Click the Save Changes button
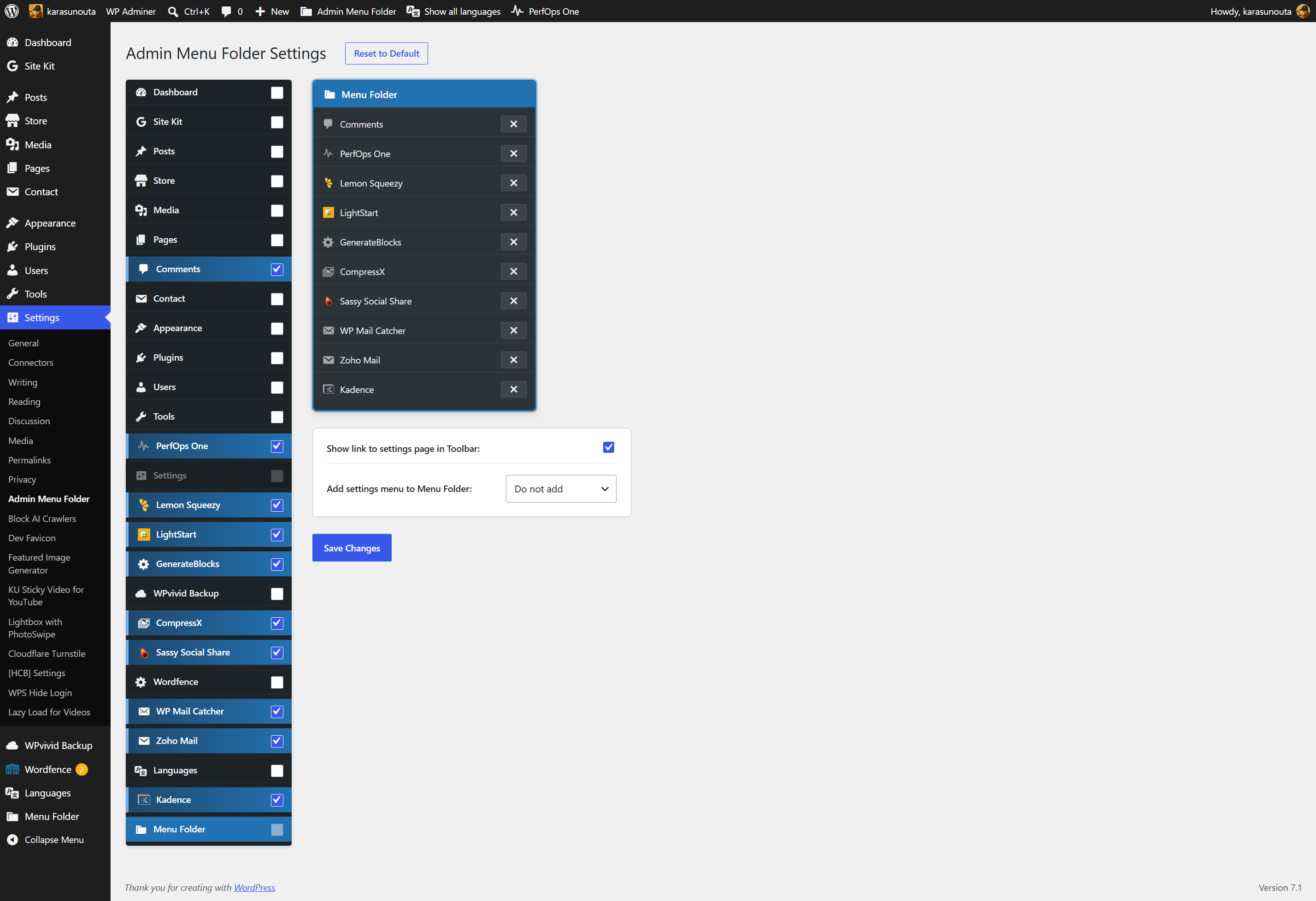 click(x=352, y=548)
